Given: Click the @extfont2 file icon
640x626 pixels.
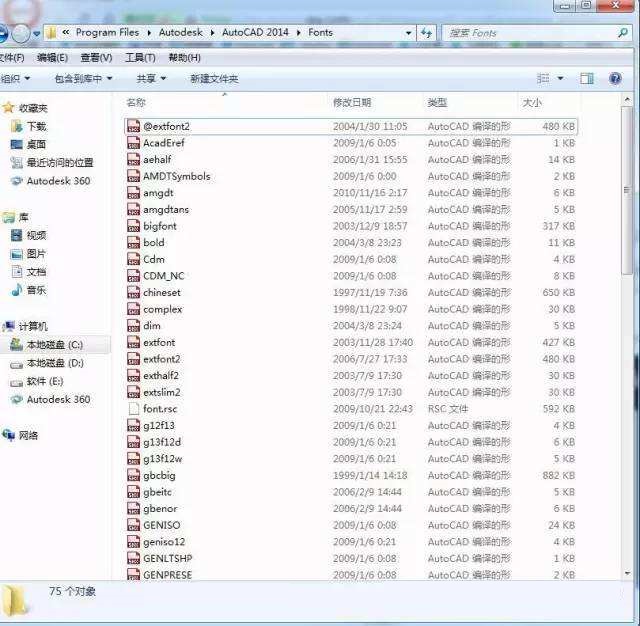Looking at the screenshot, I should tap(133, 126).
